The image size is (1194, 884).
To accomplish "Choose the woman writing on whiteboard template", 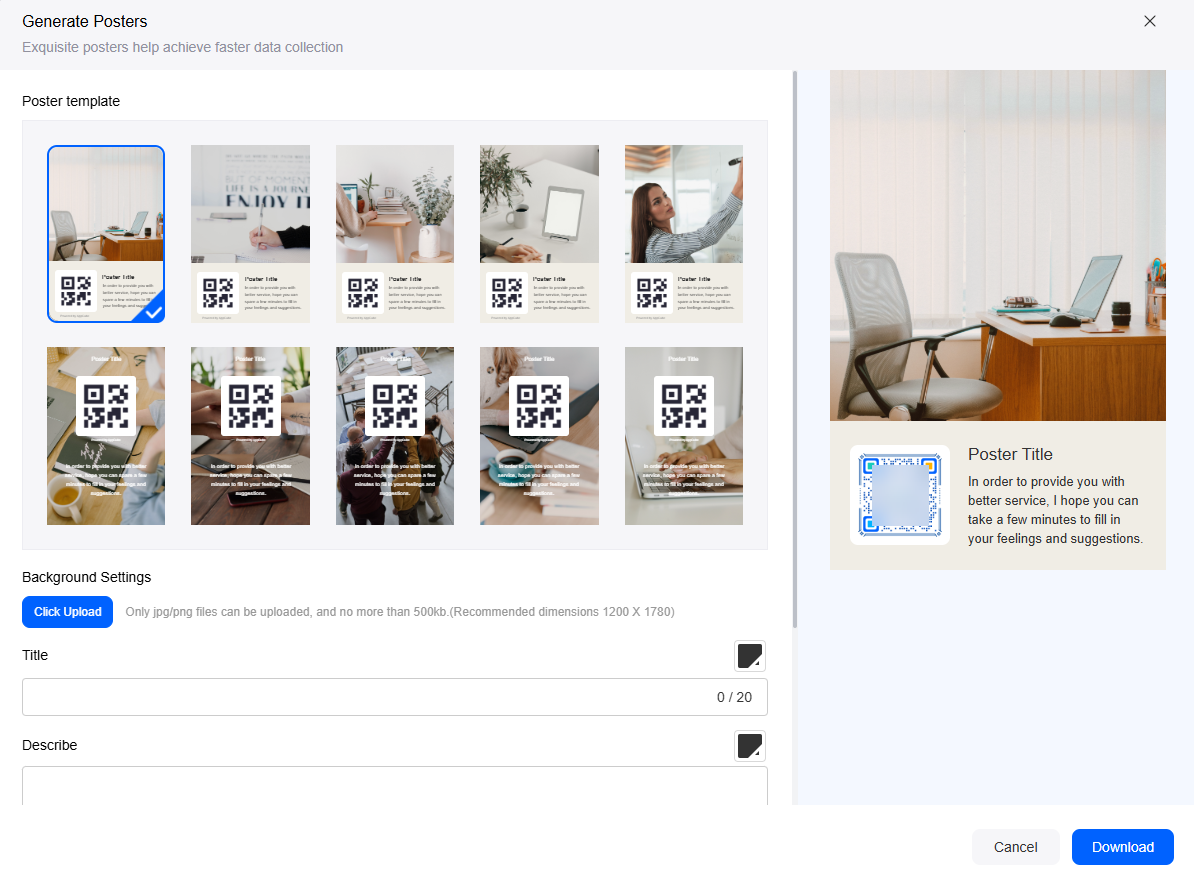I will tap(684, 234).
